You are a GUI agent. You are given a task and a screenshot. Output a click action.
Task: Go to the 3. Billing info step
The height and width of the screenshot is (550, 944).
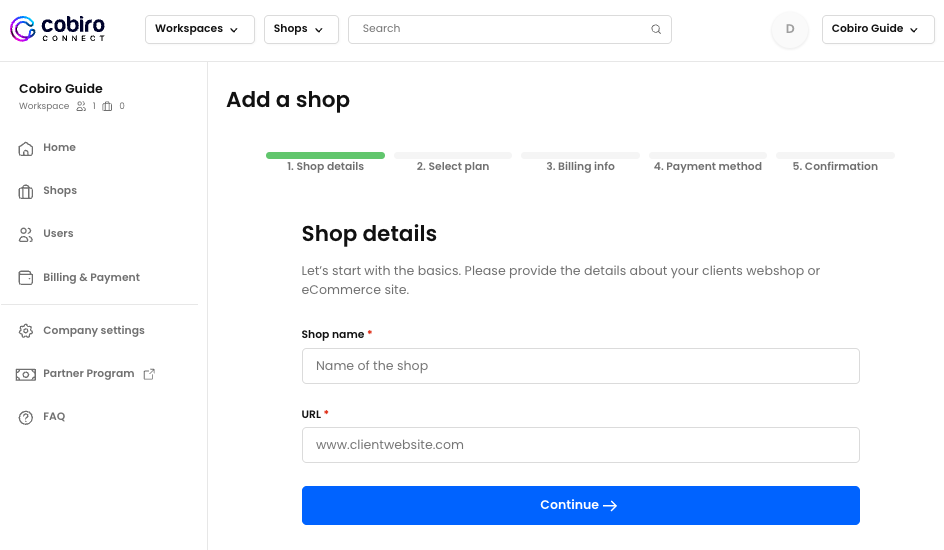point(580,166)
